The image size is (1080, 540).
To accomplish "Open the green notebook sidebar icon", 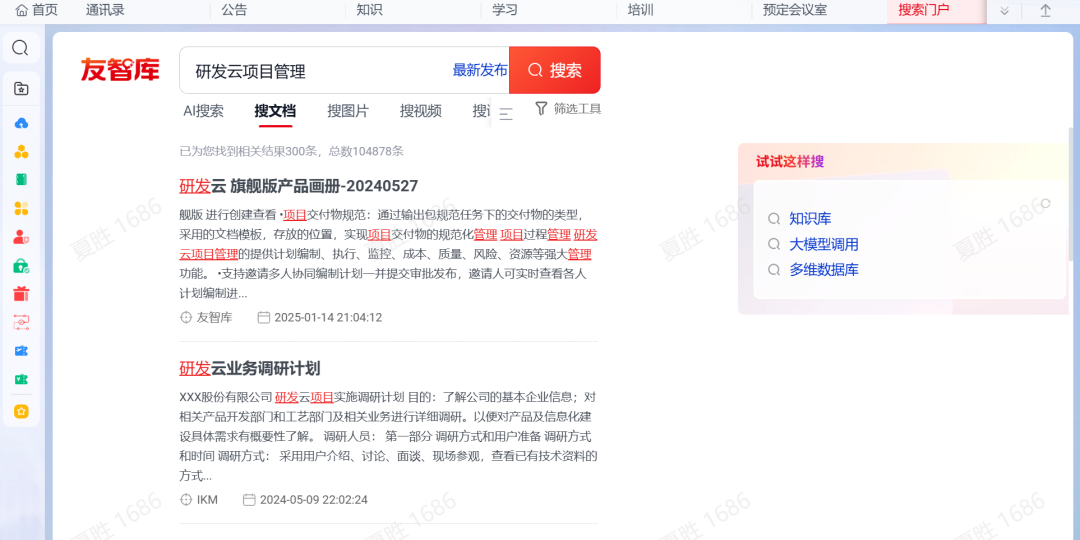I will pyautogui.click(x=21, y=179).
